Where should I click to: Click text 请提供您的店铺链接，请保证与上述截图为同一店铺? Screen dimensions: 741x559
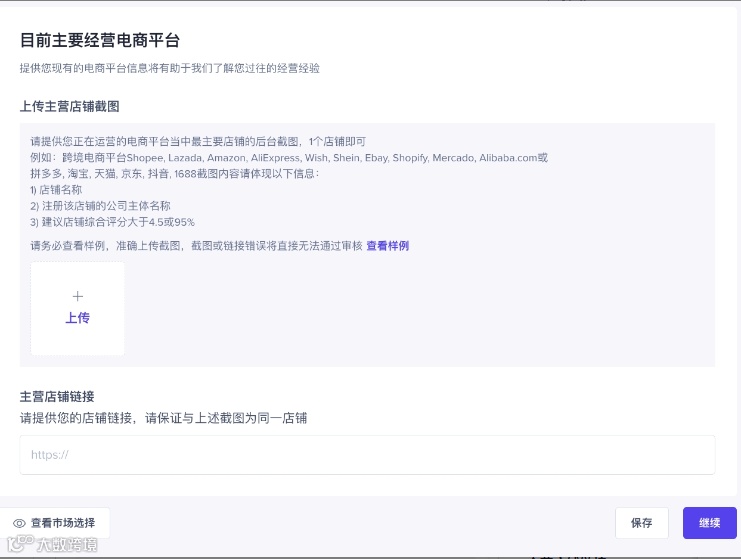tap(164, 418)
